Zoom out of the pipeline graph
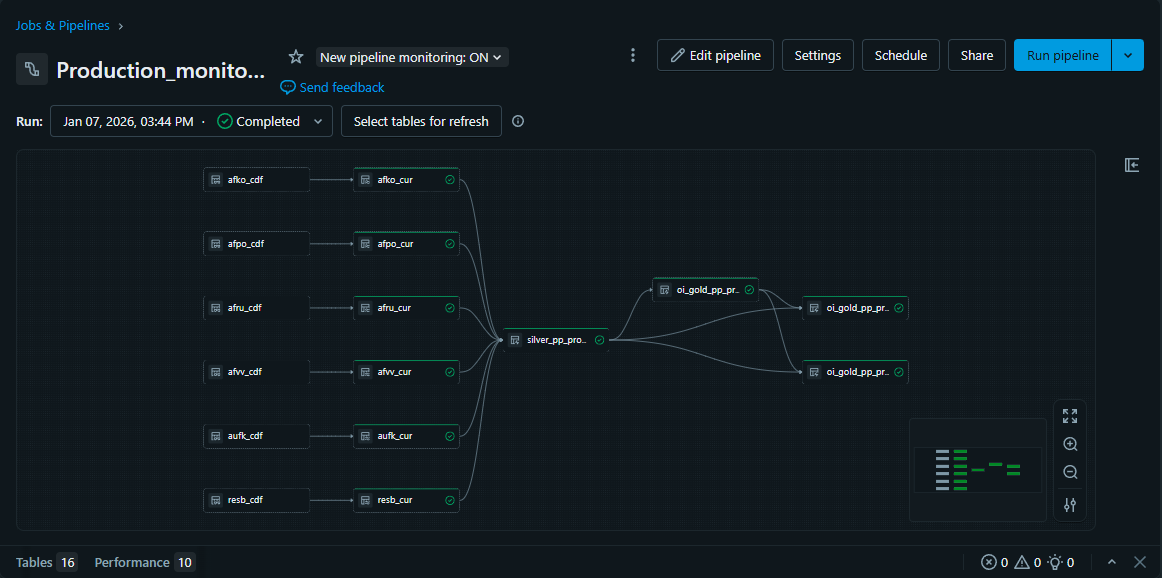Viewport: 1162px width, 578px height. click(x=1070, y=472)
